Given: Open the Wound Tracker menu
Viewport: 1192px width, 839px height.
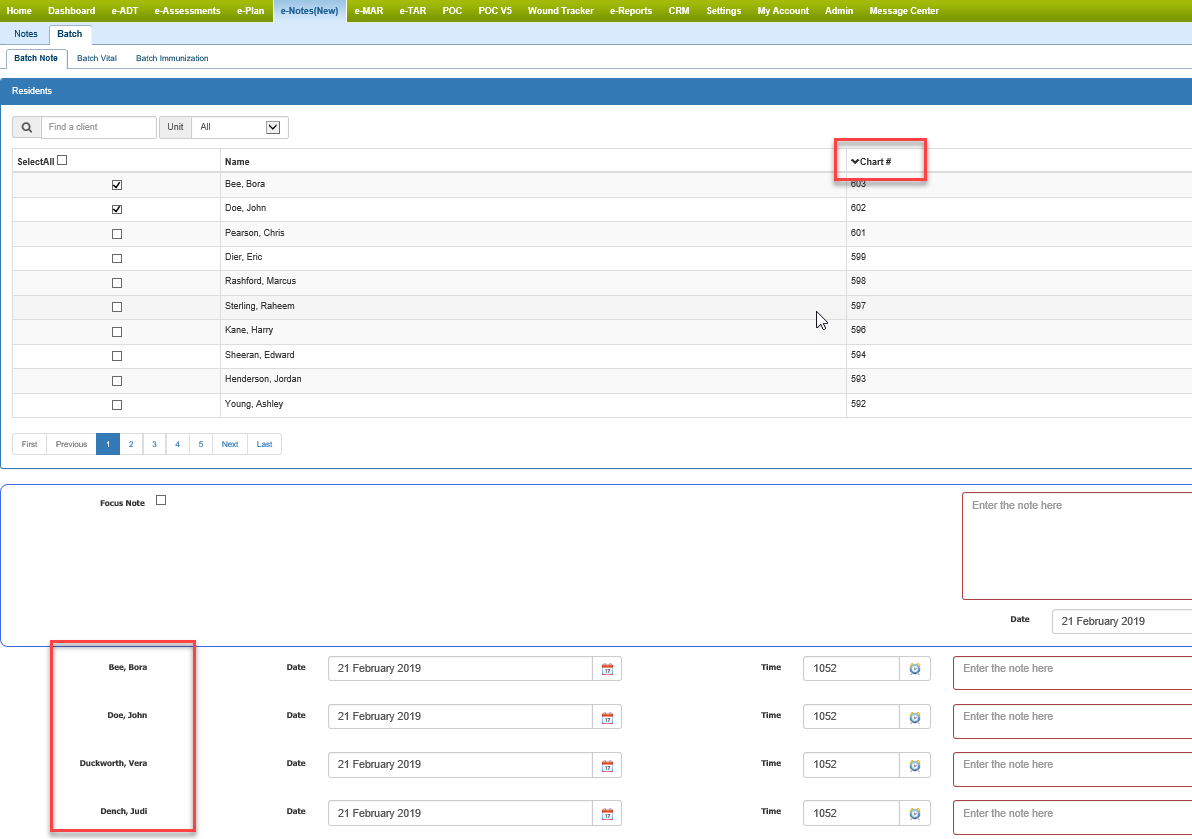Looking at the screenshot, I should pos(560,11).
